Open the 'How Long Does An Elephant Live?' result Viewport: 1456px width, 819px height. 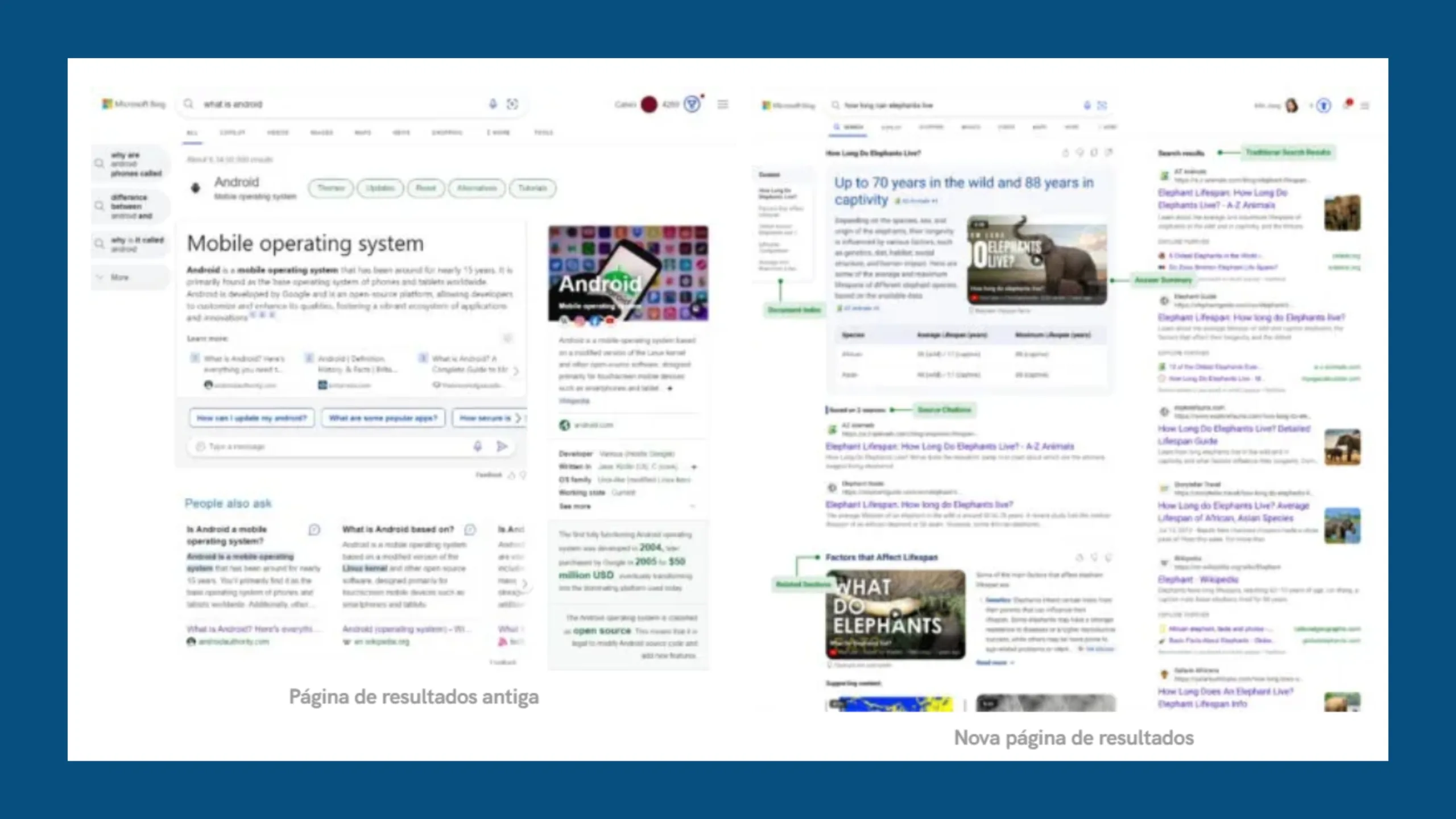coord(1226,698)
